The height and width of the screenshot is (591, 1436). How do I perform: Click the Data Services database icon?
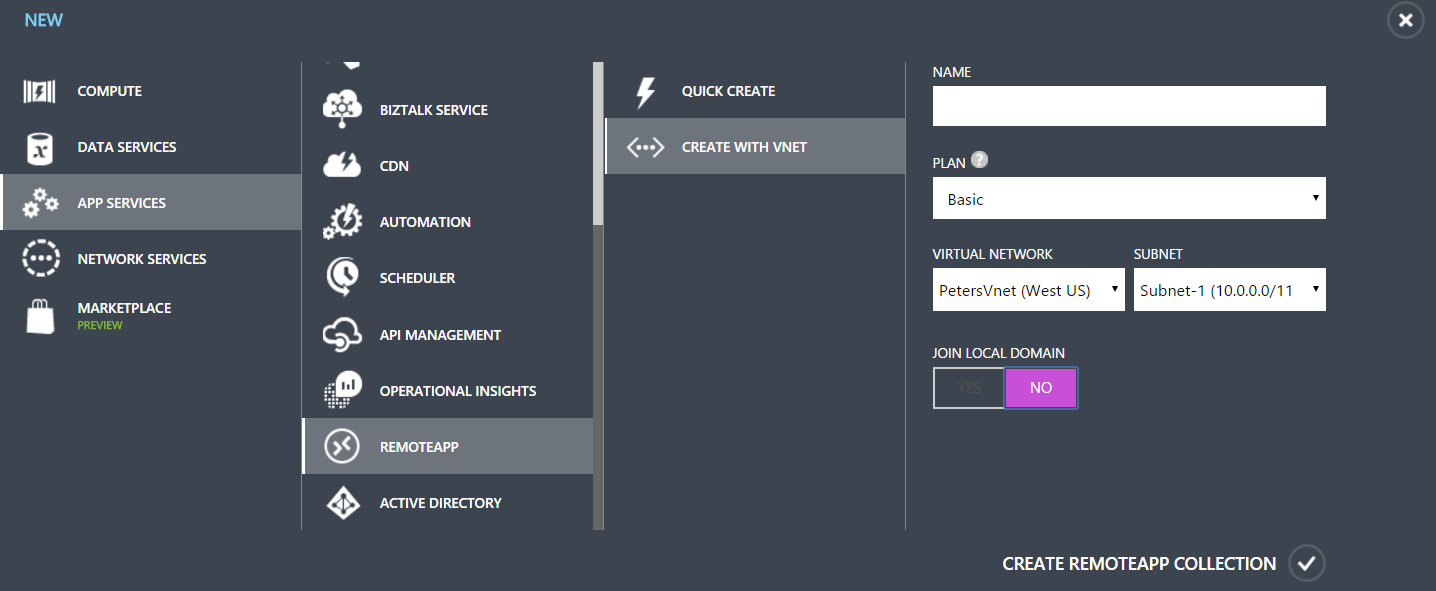coord(40,147)
